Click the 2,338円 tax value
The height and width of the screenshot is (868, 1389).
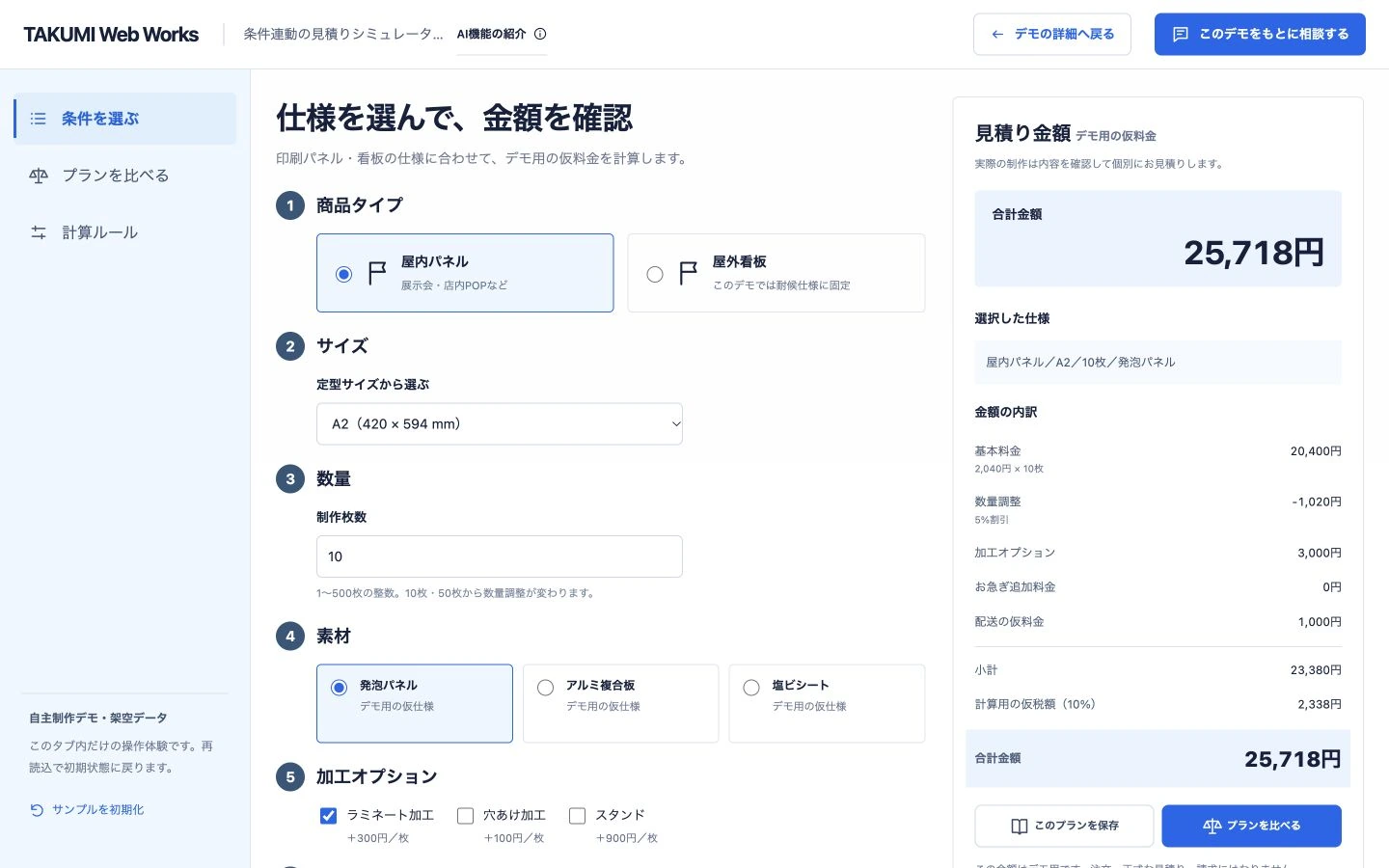1320,705
